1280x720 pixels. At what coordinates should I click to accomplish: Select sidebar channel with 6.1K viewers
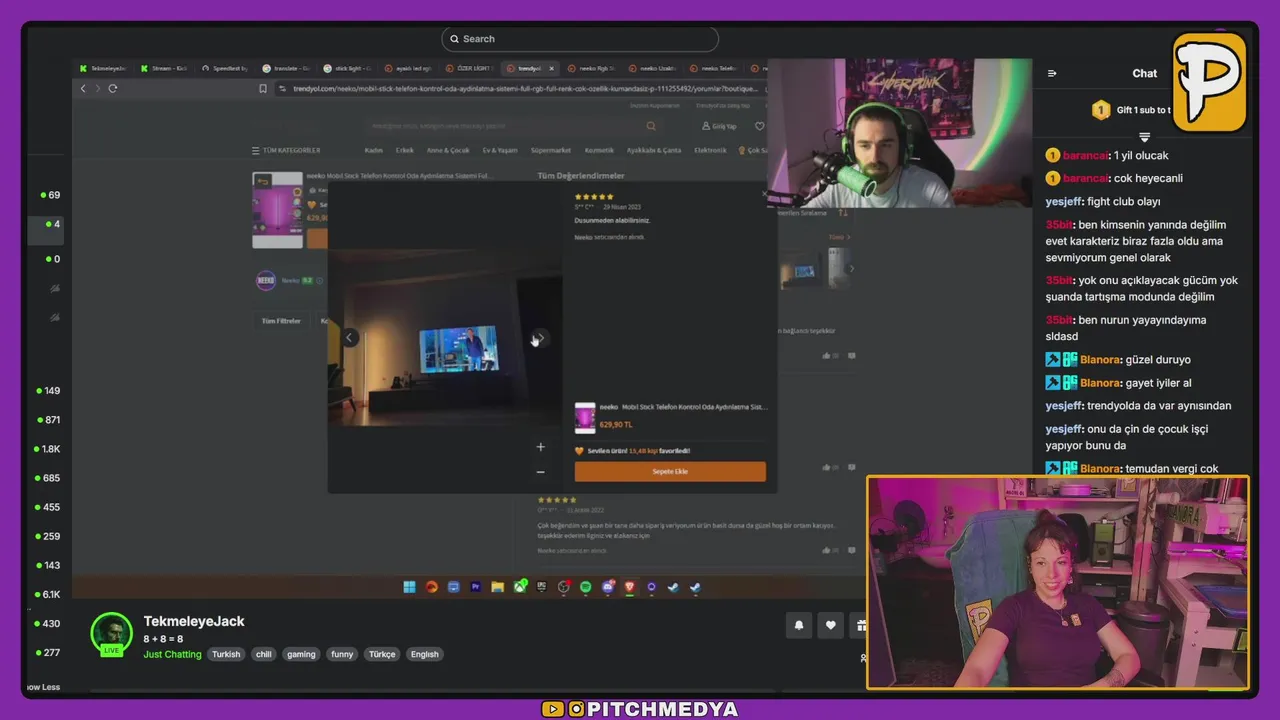(x=47, y=594)
